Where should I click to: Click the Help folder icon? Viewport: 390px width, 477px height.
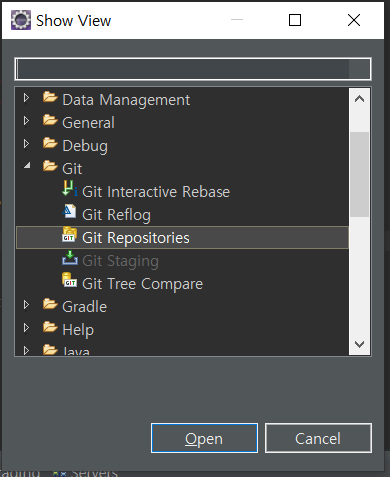click(x=50, y=327)
